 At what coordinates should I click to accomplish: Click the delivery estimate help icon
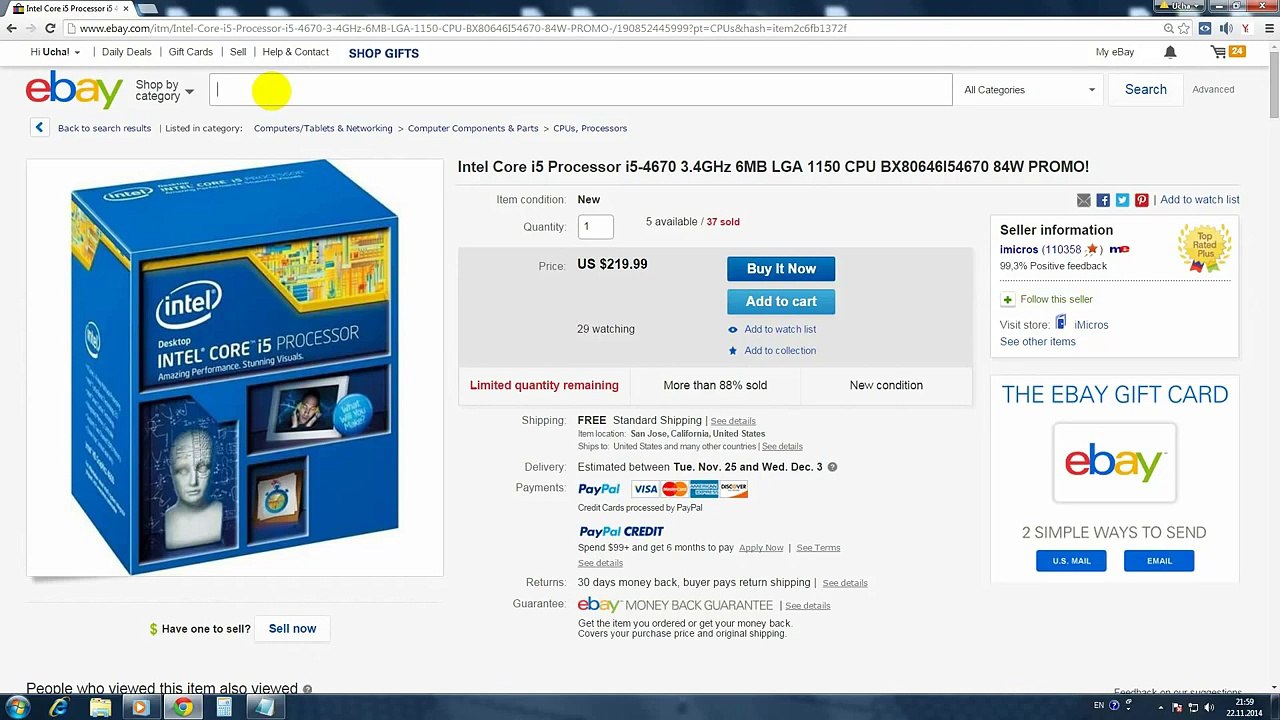coord(832,467)
